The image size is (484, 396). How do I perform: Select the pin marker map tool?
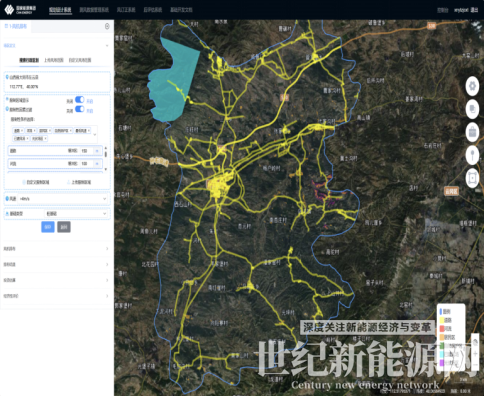[472, 155]
